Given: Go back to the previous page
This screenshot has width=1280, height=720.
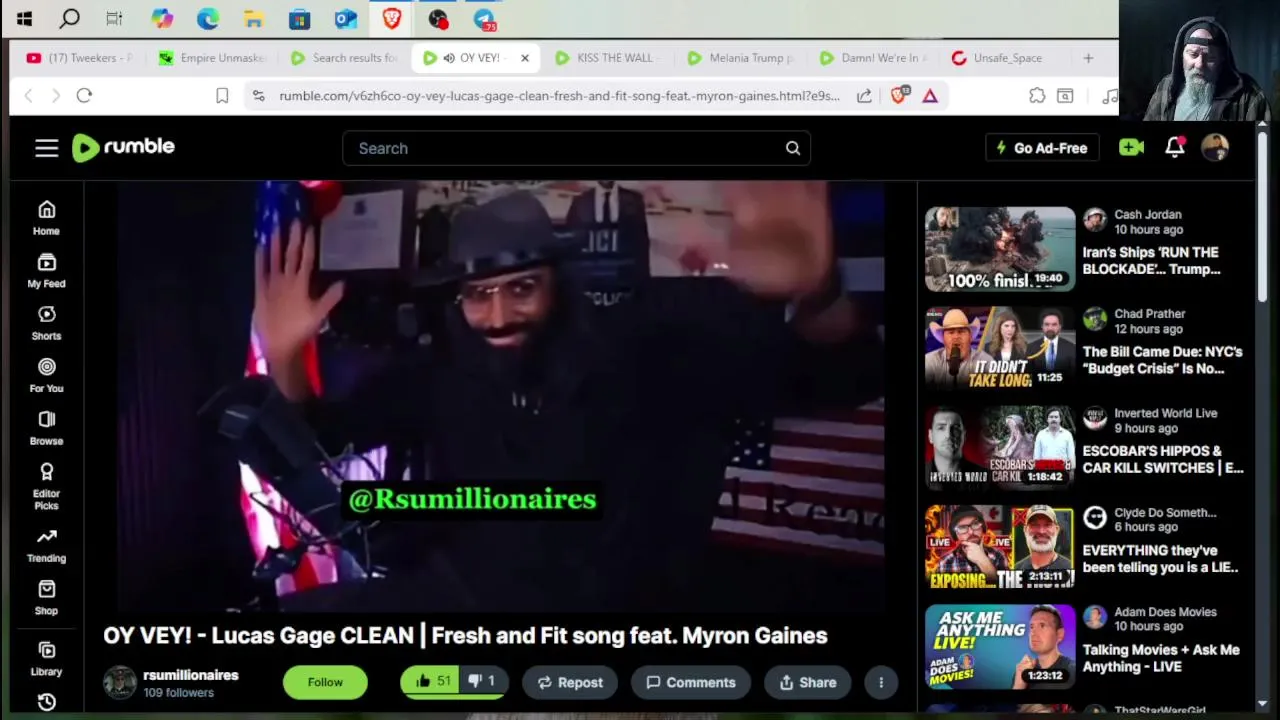Looking at the screenshot, I should point(28,95).
